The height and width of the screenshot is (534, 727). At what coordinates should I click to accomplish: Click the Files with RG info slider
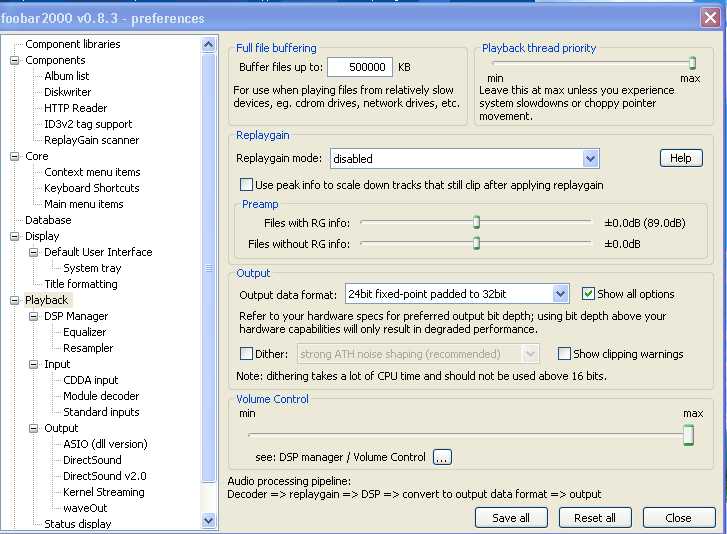pyautogui.click(x=476, y=223)
